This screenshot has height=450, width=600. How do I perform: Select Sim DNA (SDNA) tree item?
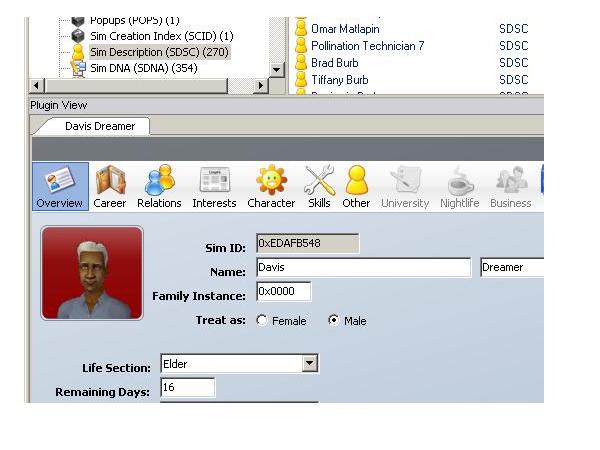click(144, 68)
